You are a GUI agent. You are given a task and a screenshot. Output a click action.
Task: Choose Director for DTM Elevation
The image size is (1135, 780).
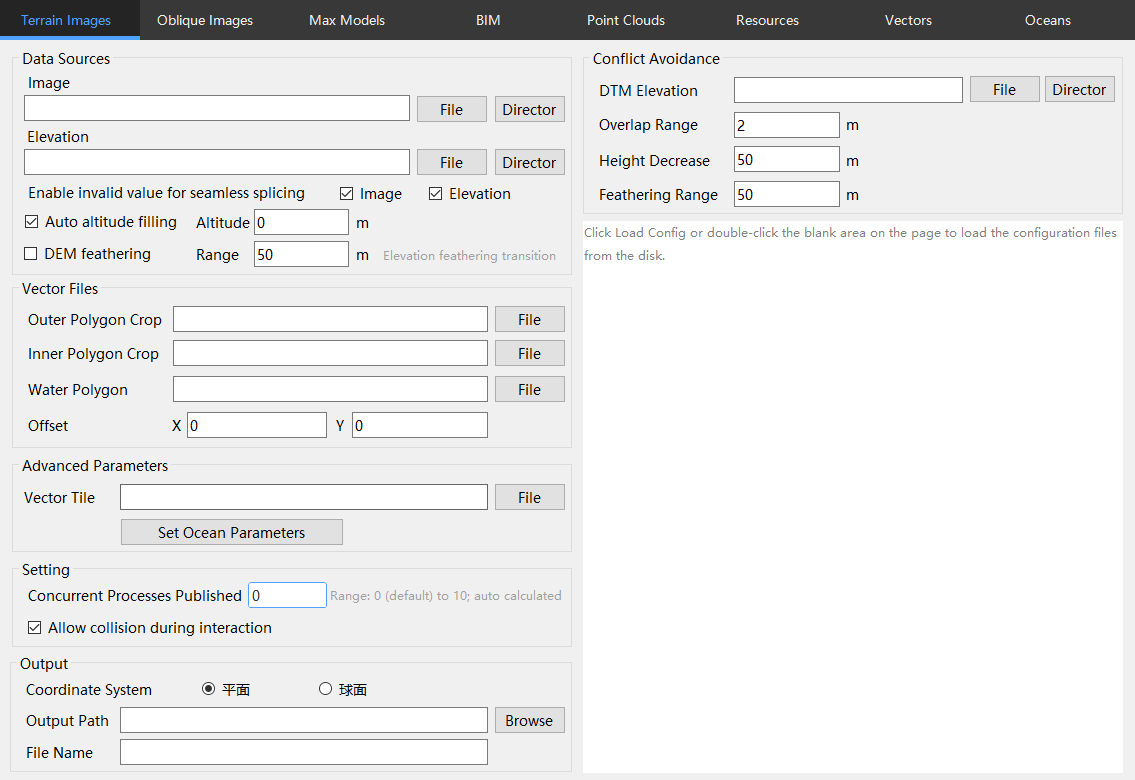coord(1079,89)
